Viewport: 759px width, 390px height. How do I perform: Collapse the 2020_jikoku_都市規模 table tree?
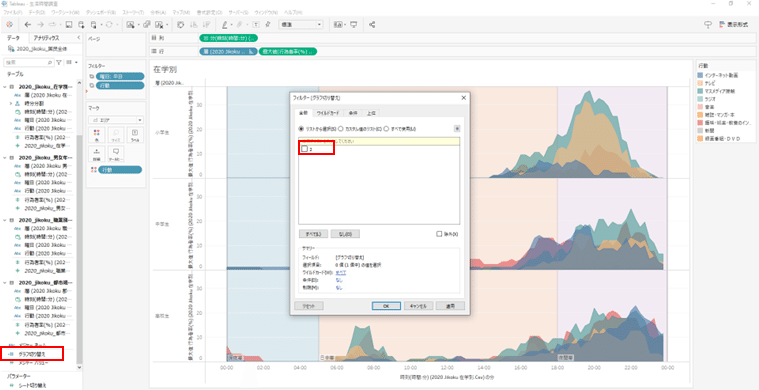5,282
